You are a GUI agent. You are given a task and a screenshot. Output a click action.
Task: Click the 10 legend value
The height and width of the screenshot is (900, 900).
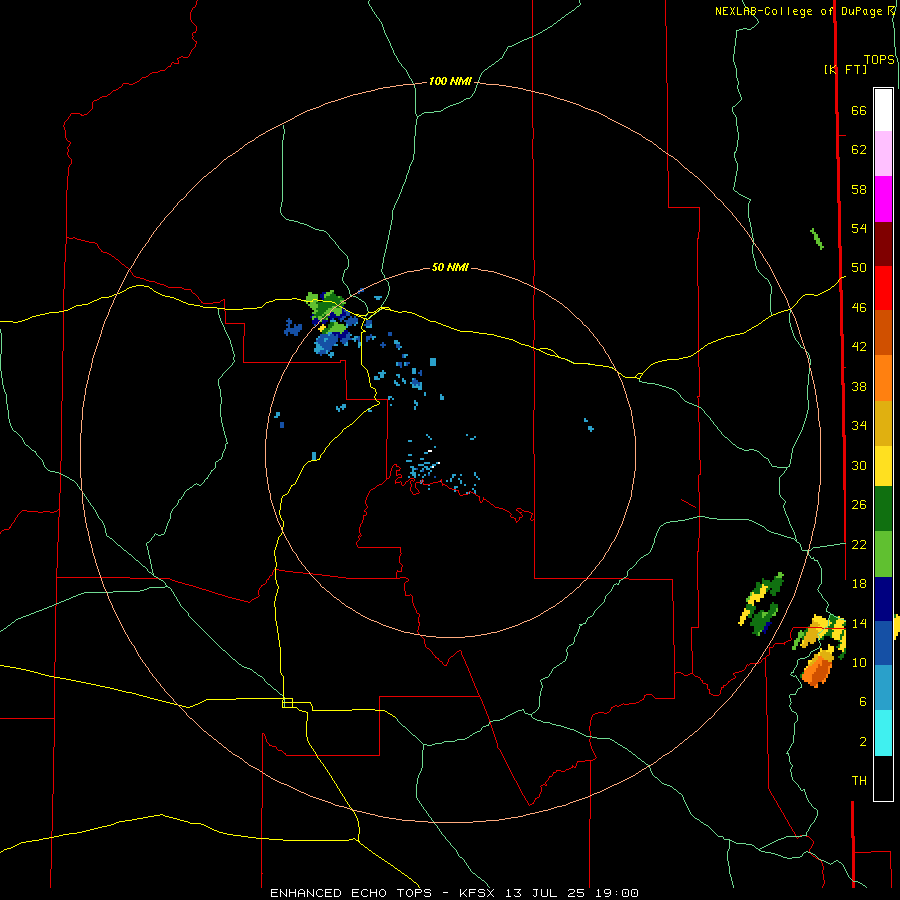tap(859, 663)
